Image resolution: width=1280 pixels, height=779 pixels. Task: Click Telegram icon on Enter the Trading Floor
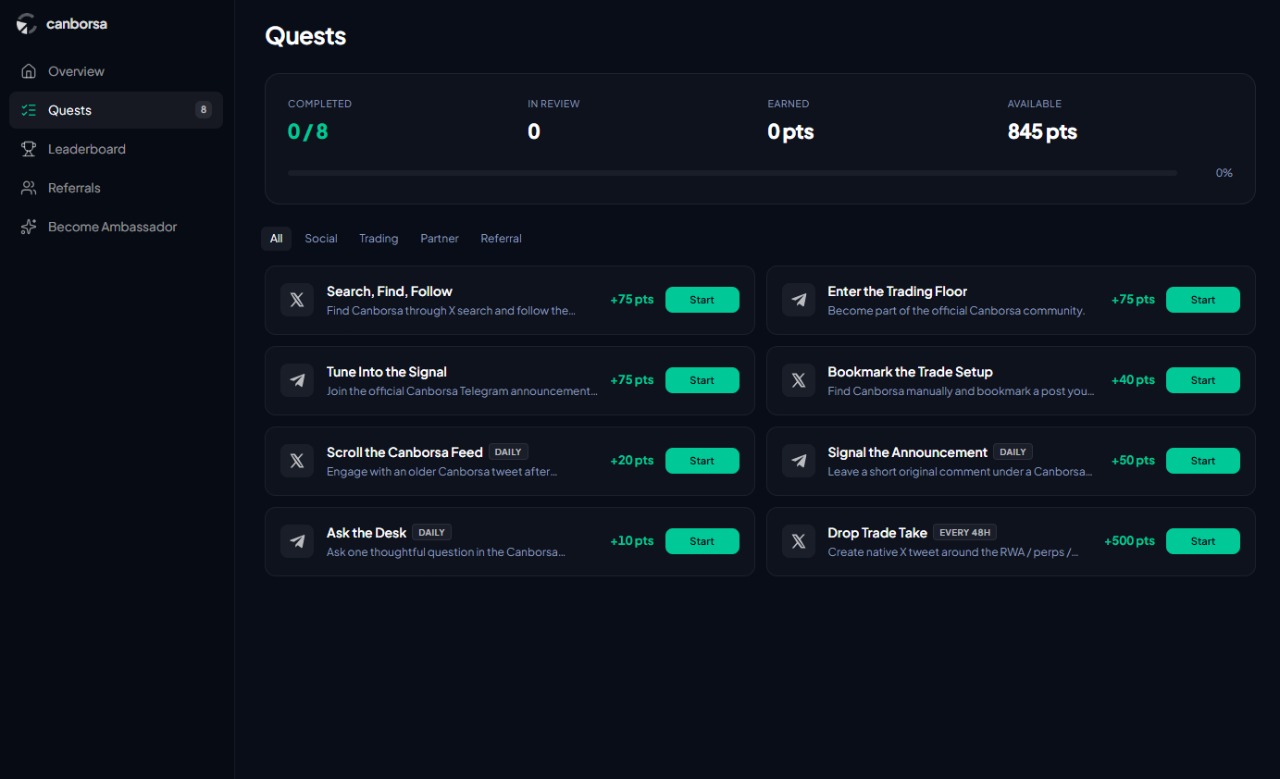[798, 300]
